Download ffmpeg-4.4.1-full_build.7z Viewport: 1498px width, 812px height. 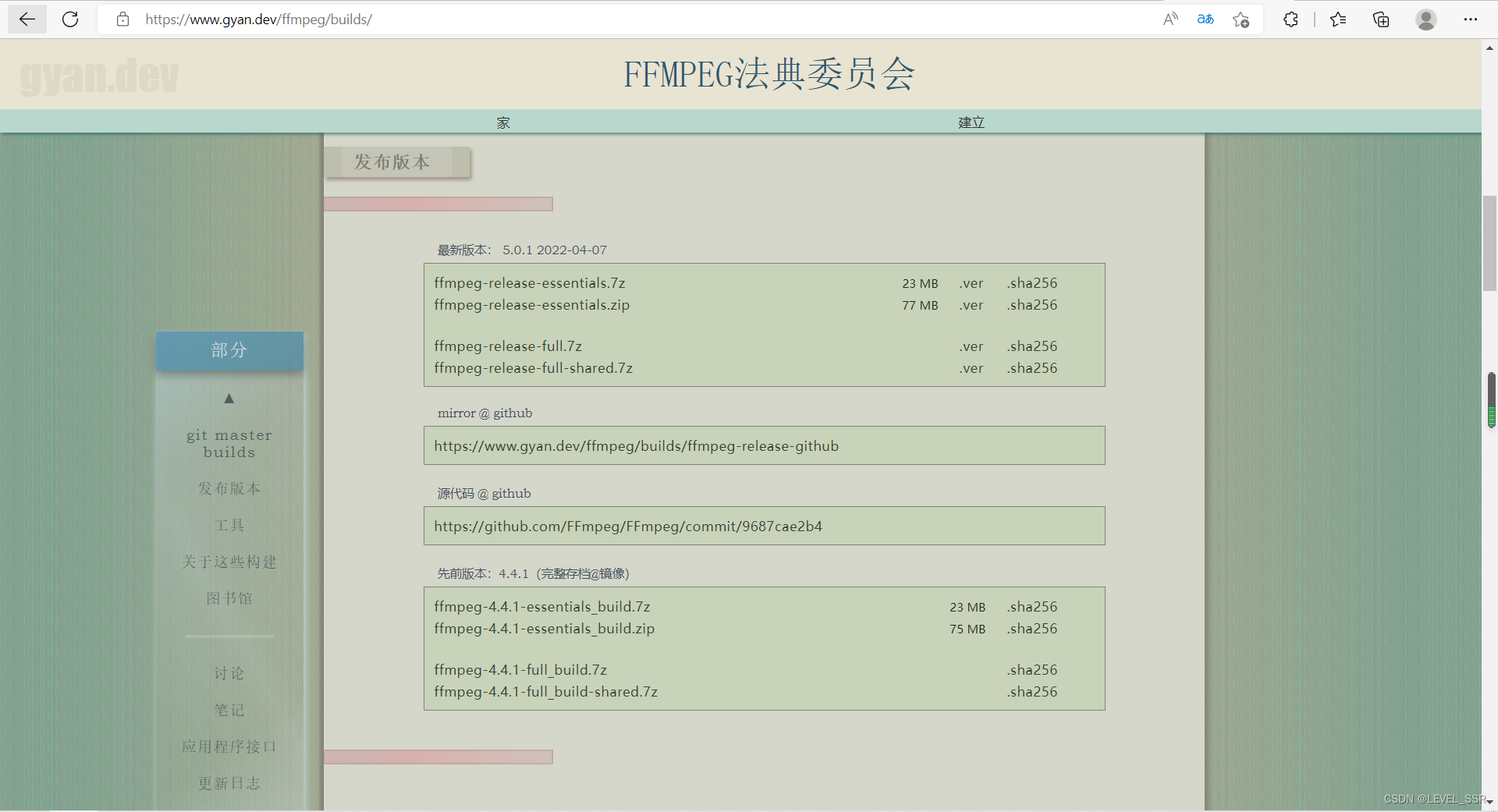pos(520,670)
